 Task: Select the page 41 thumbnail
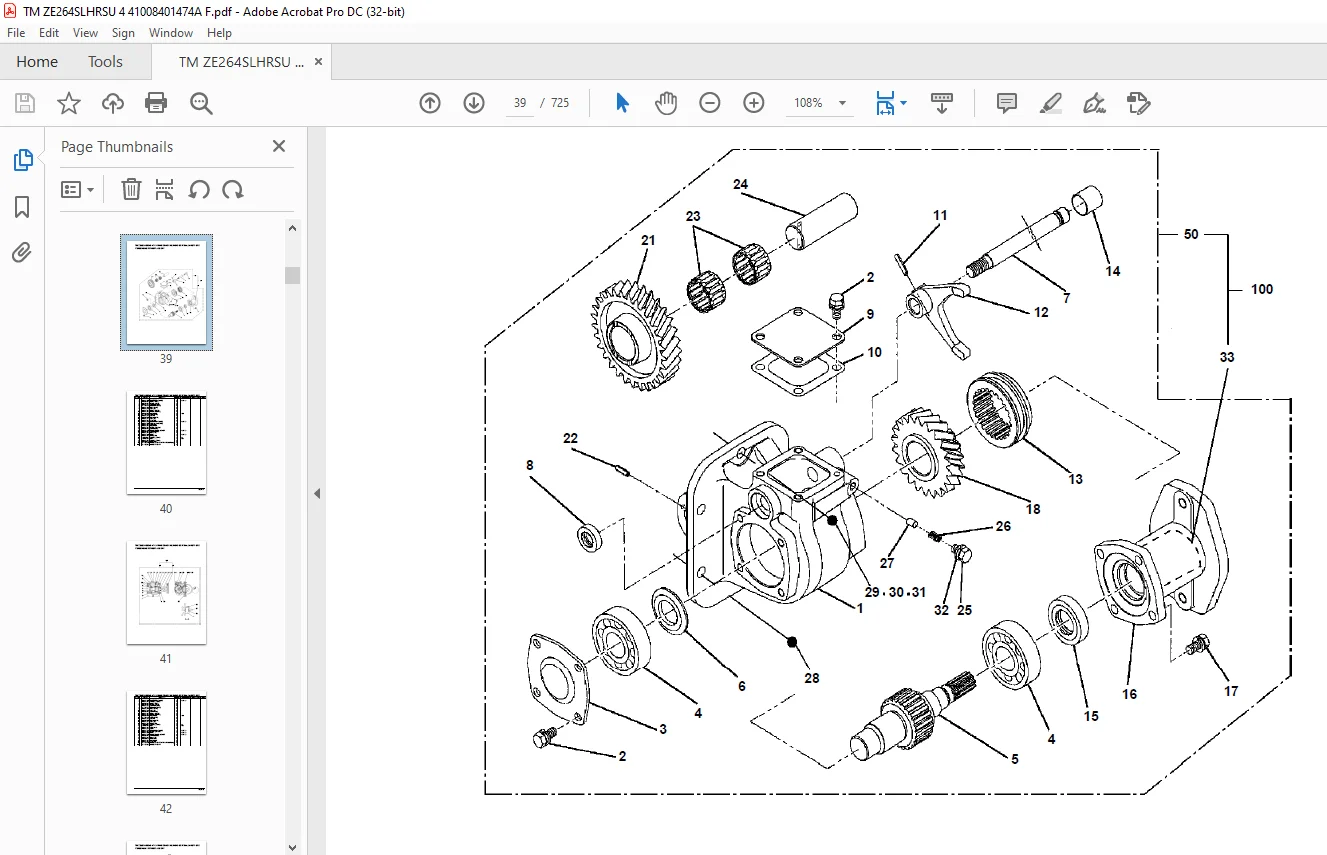tap(166, 593)
